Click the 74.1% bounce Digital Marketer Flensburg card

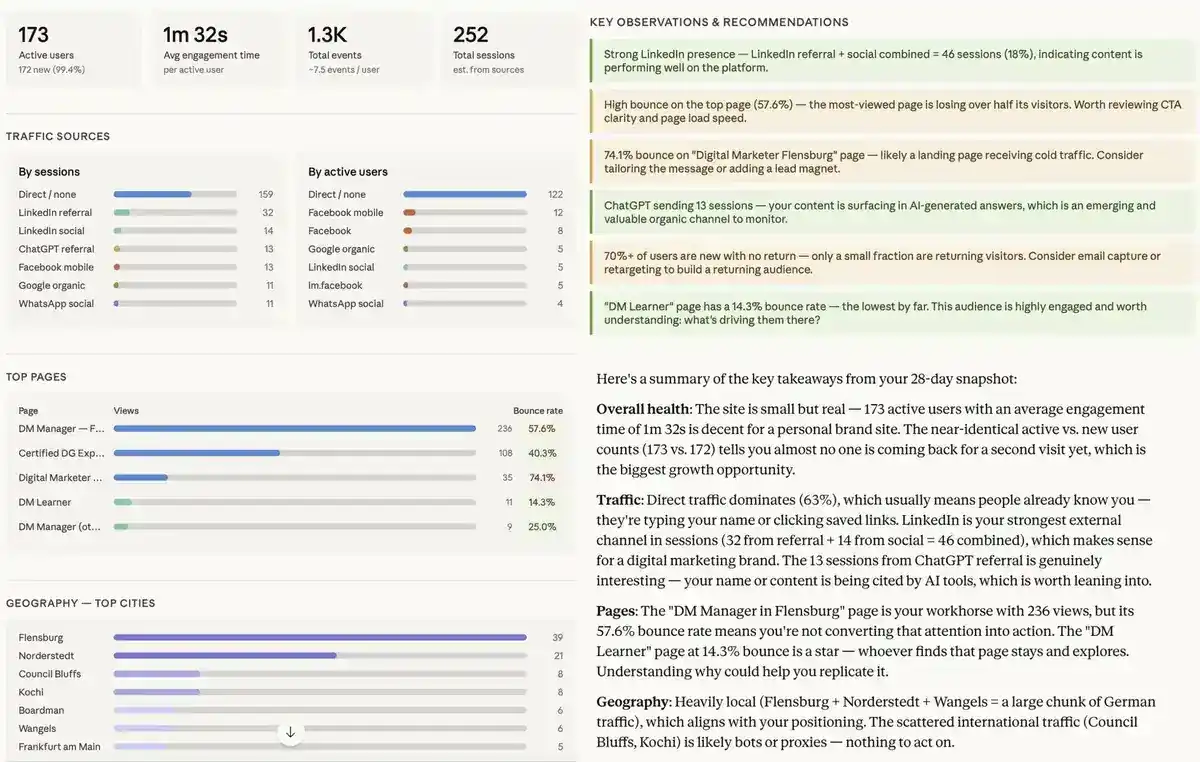pos(894,162)
